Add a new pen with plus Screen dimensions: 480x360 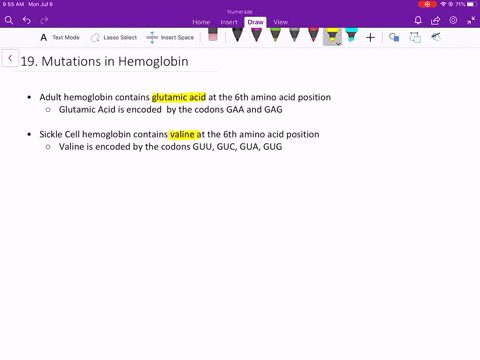point(370,38)
